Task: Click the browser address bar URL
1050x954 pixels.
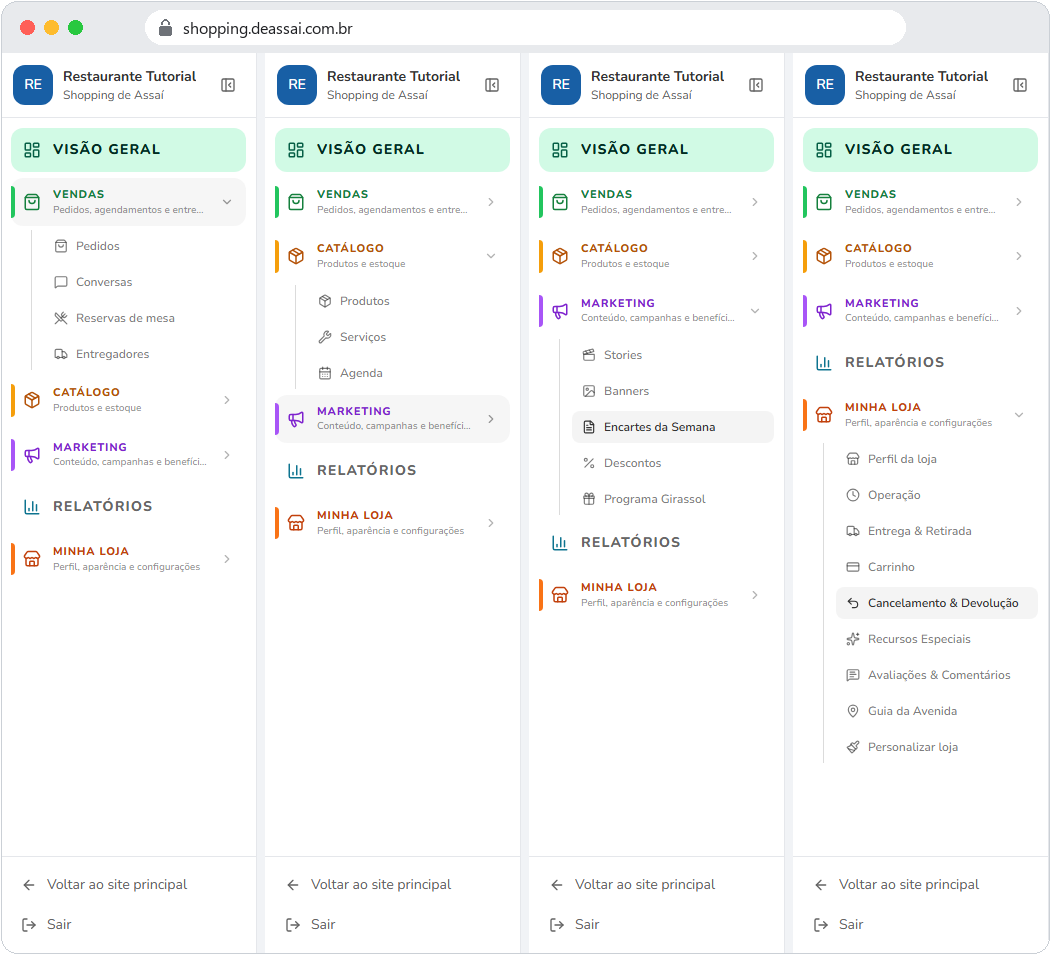Action: click(267, 29)
